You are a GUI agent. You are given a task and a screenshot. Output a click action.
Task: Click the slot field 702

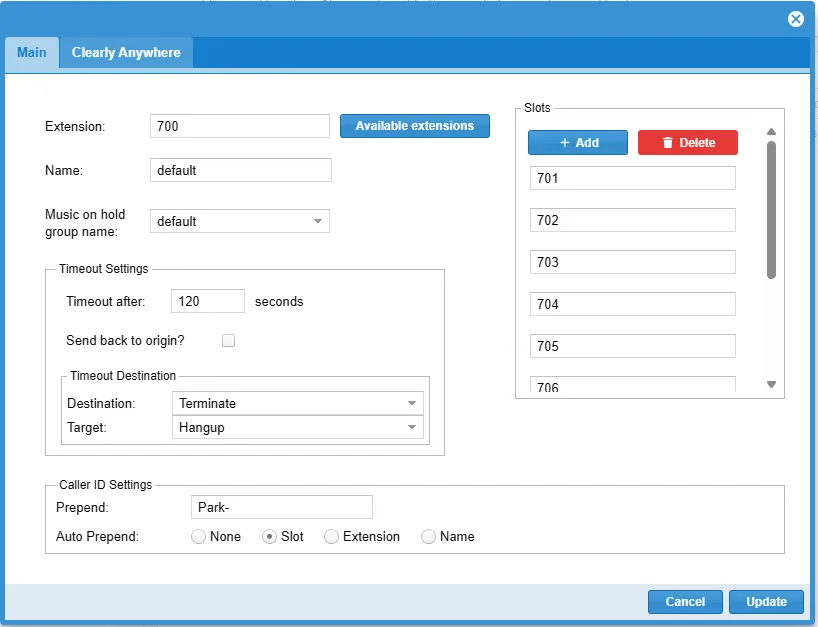pos(633,220)
